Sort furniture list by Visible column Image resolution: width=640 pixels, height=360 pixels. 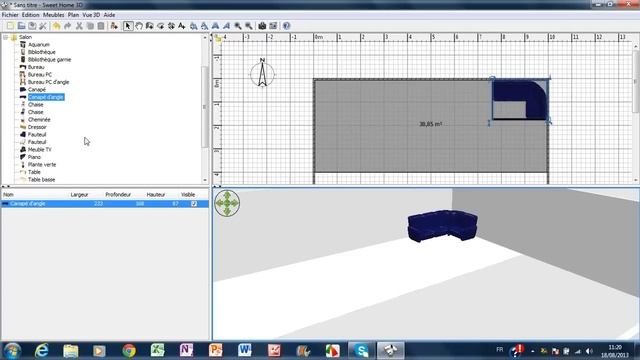point(188,195)
